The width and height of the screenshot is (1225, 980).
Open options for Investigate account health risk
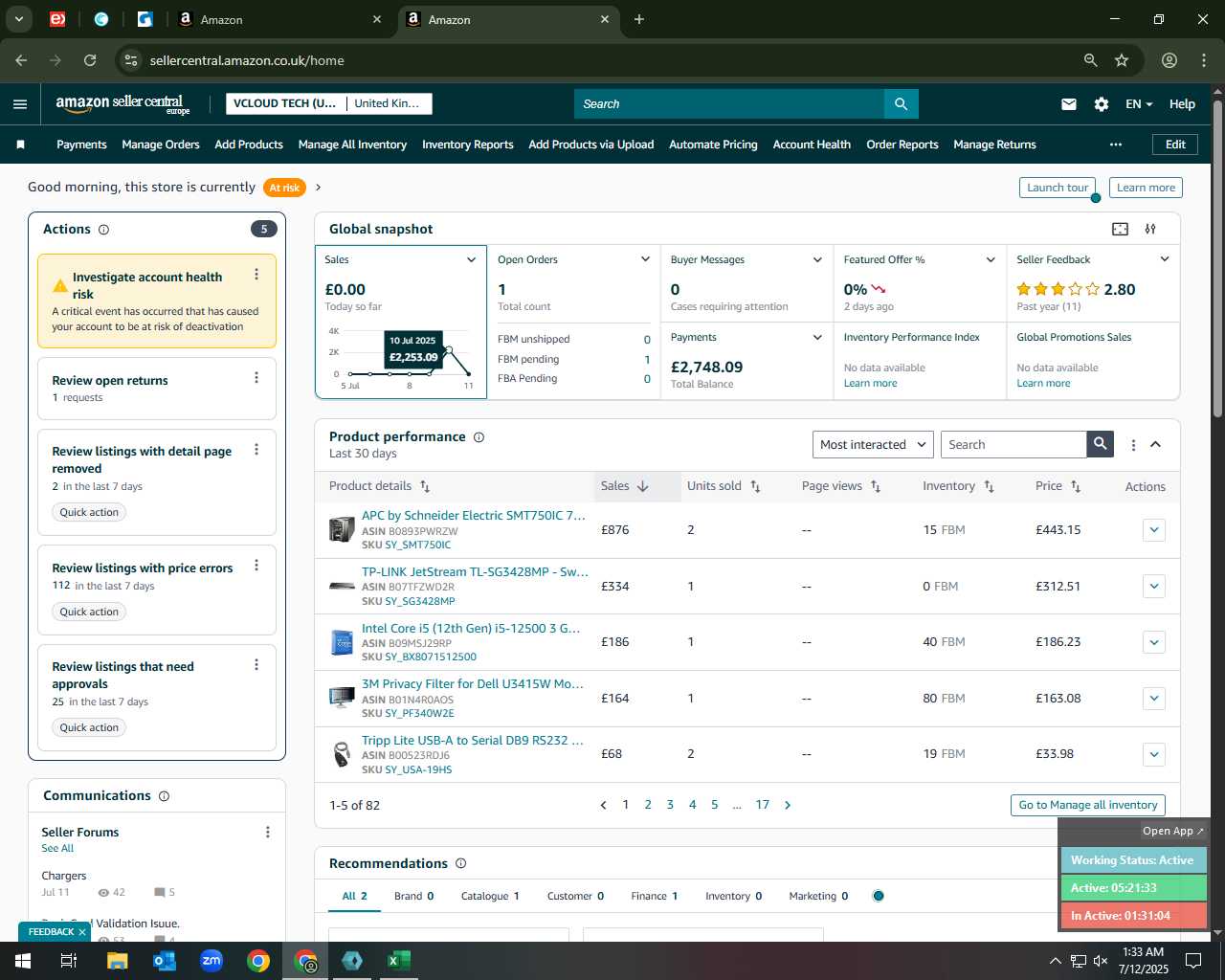pos(256,275)
